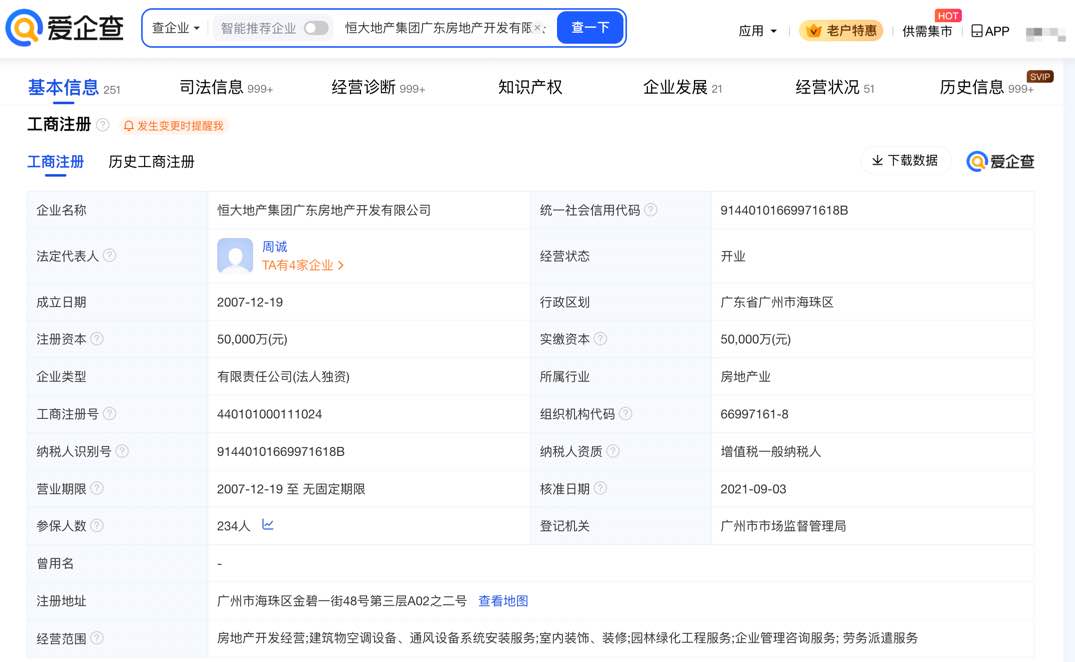Open the 老户特惠 promotion badge
1075x662 pixels.
coord(842,31)
